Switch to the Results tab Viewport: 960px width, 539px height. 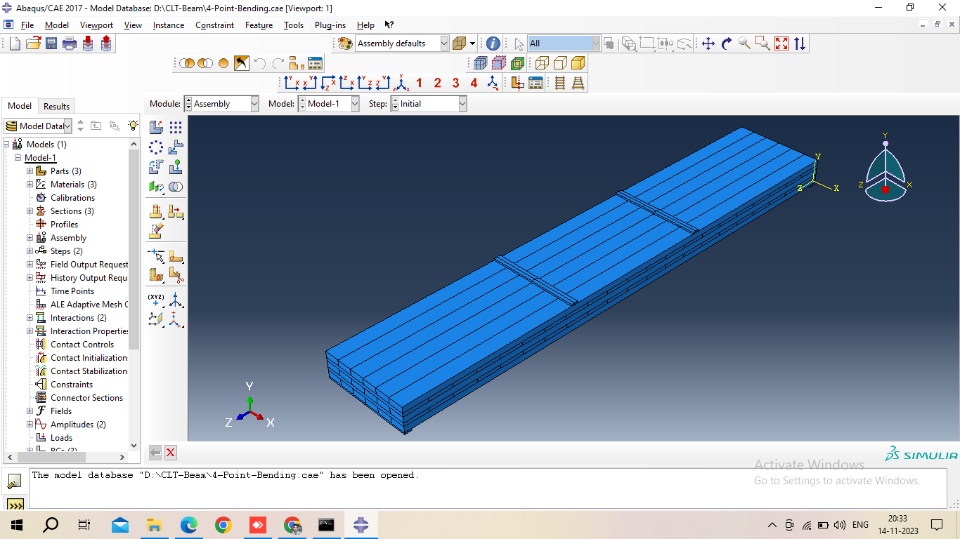(x=56, y=106)
